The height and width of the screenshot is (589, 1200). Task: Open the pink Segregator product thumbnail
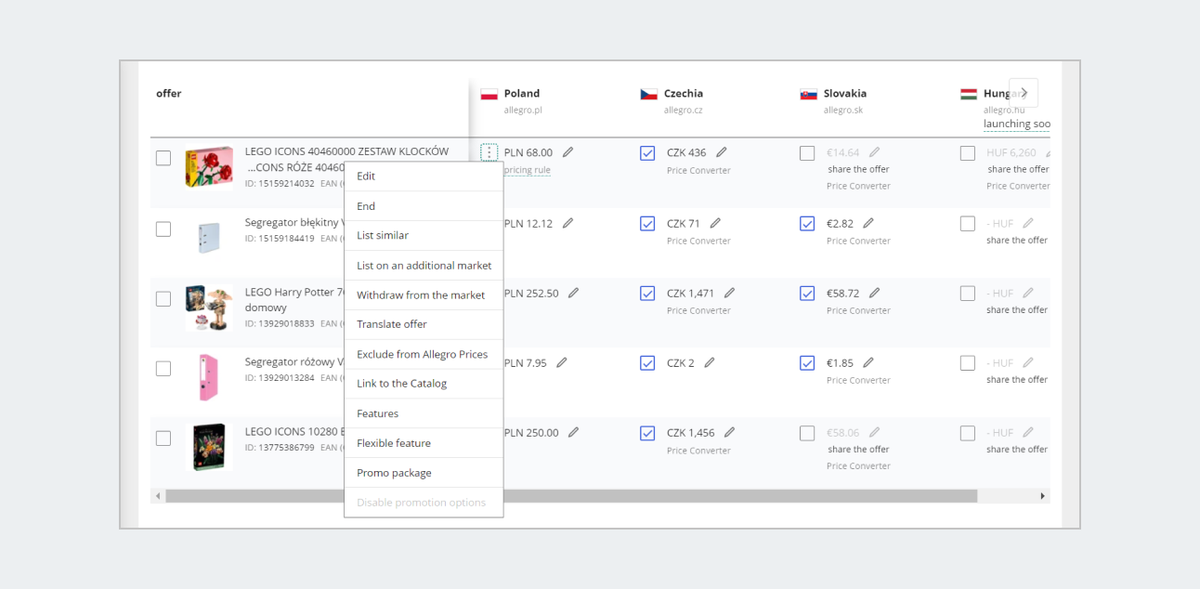[x=208, y=377]
